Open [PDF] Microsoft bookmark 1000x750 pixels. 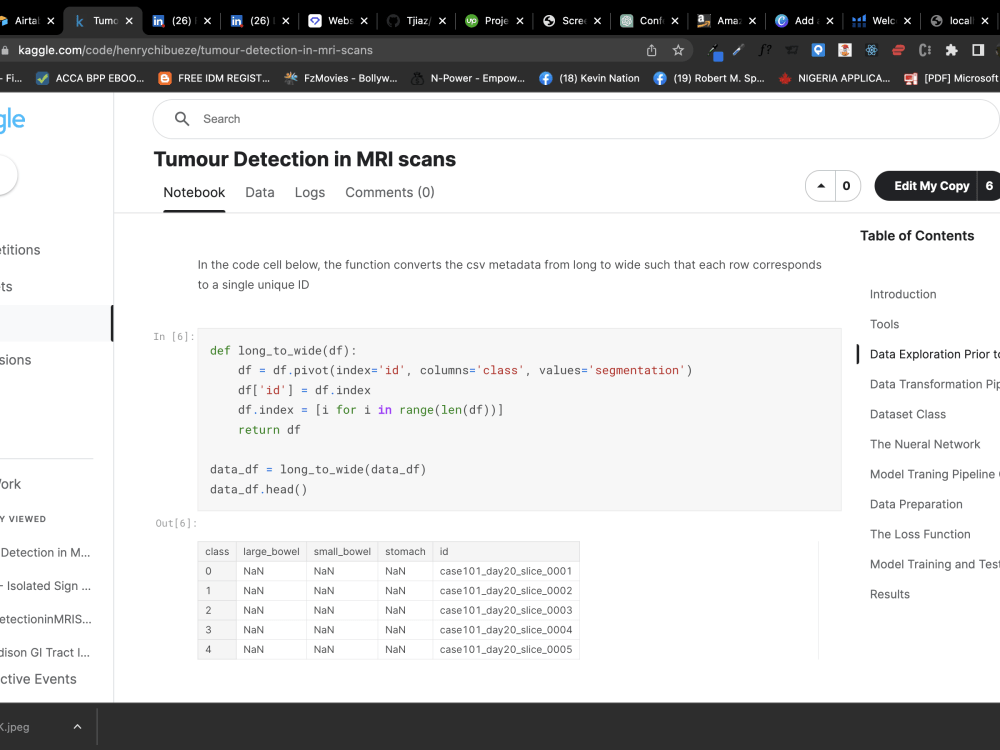click(x=952, y=78)
